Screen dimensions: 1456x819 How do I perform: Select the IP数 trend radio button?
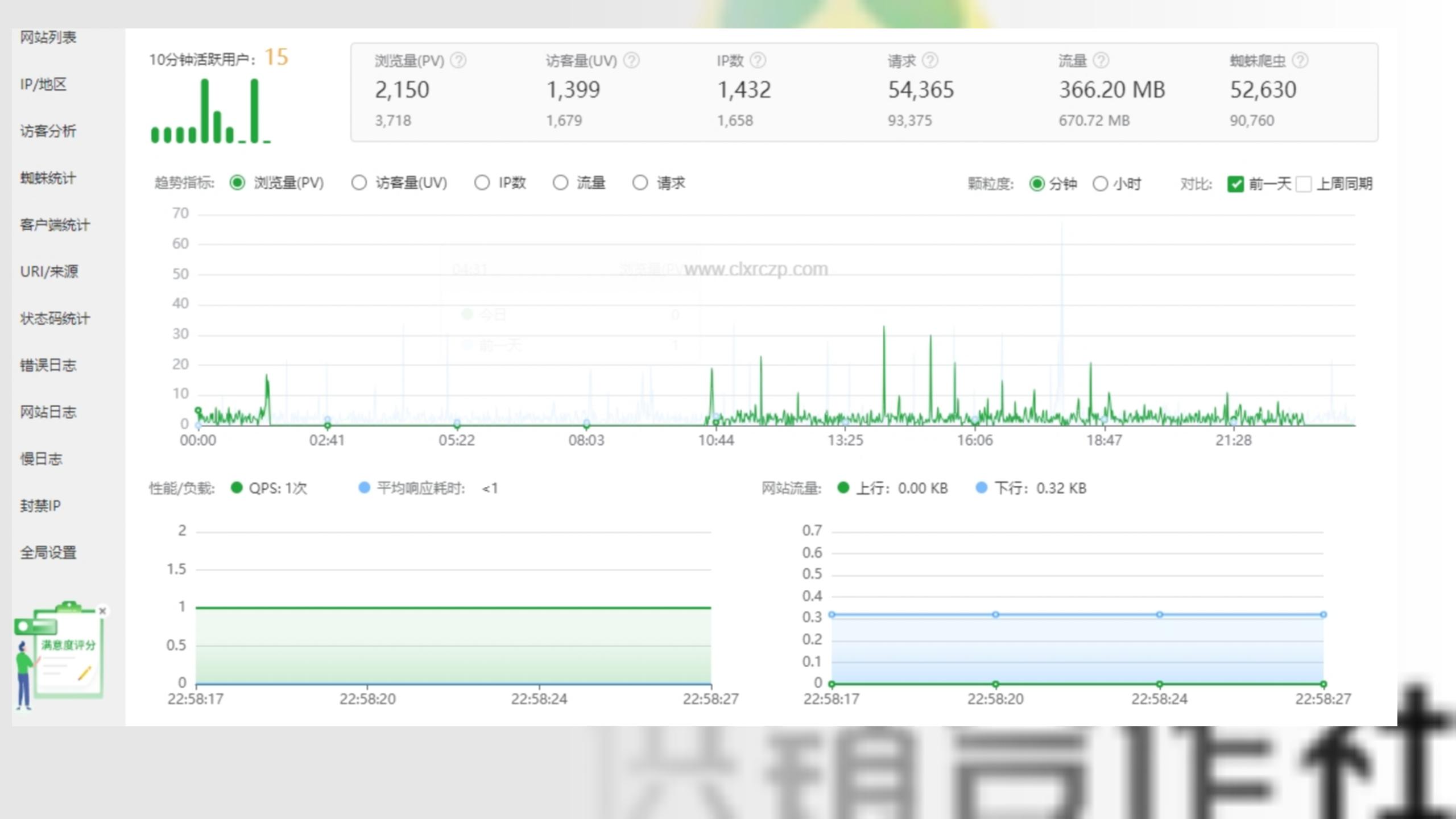[x=482, y=183]
